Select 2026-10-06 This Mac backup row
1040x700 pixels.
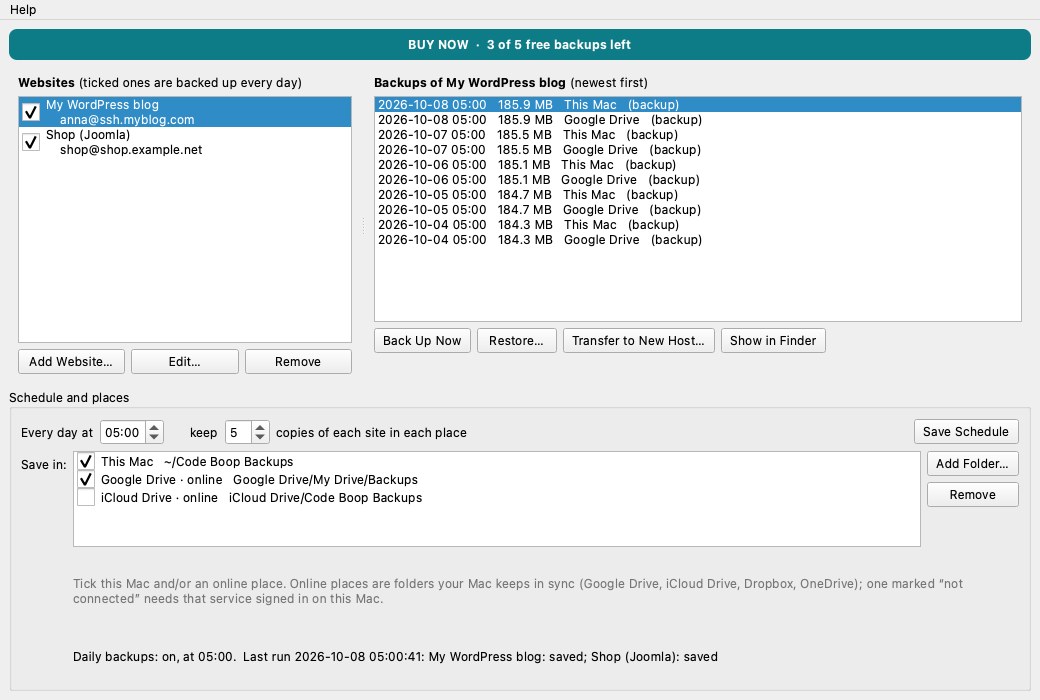[698, 165]
